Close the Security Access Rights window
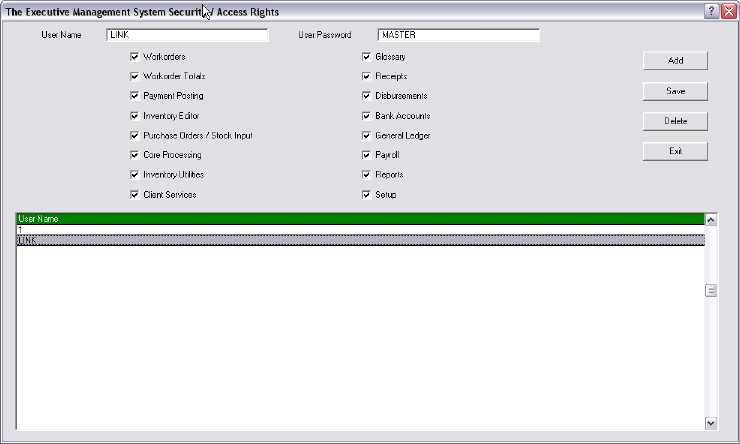The width and height of the screenshot is (740, 444). [x=727, y=11]
